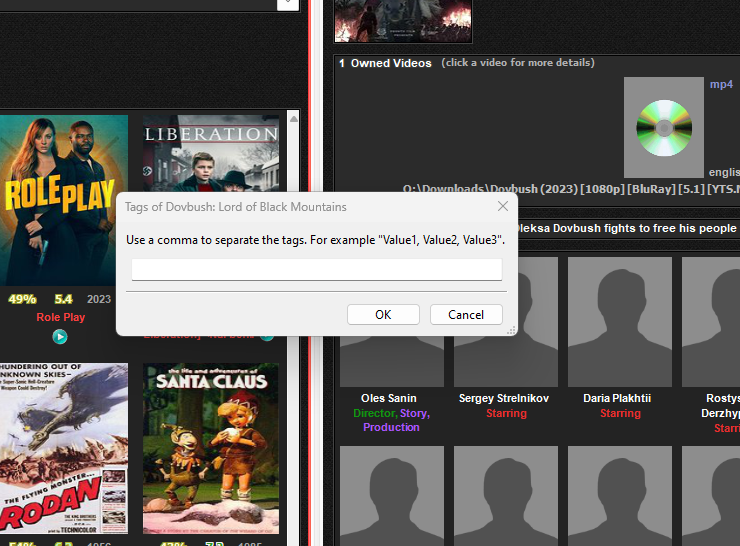
Task: Click the 2023 year label
Action: pyautogui.click(x=99, y=299)
